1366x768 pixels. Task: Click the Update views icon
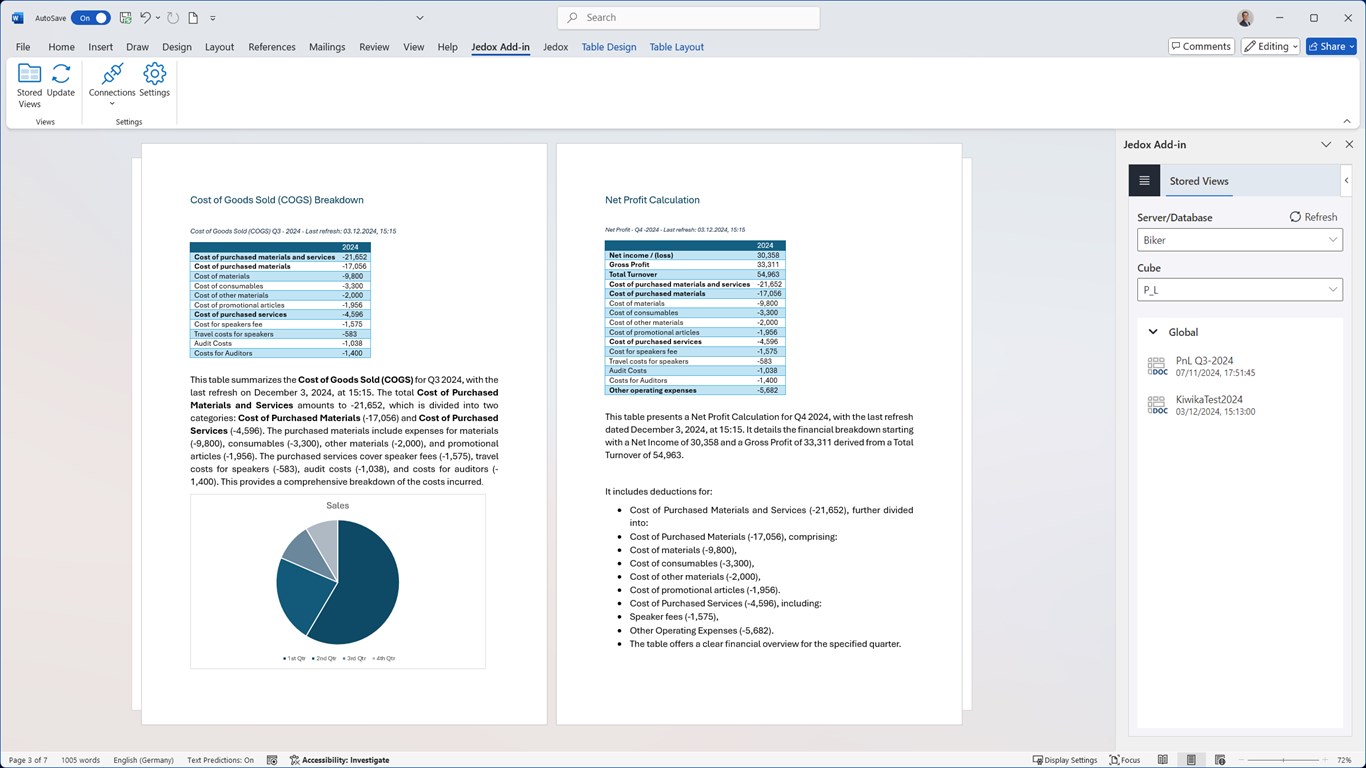coord(61,81)
